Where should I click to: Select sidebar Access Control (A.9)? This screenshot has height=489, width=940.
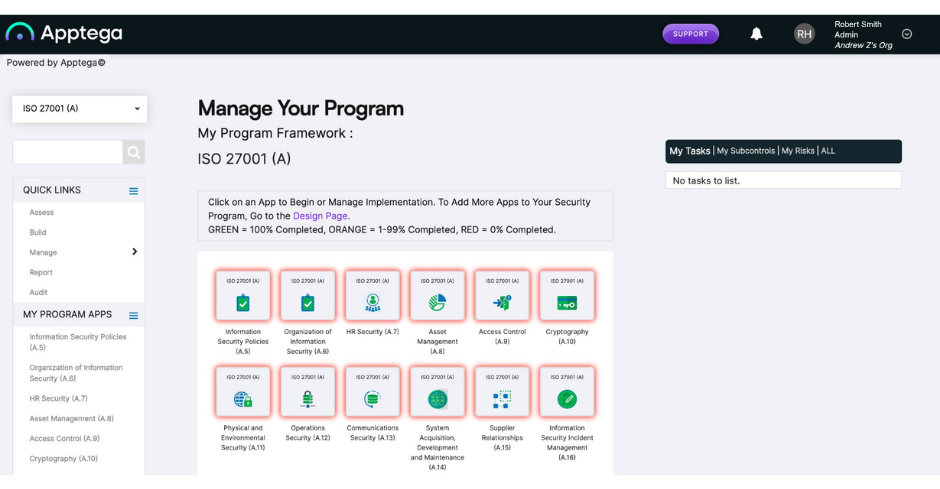pos(64,438)
